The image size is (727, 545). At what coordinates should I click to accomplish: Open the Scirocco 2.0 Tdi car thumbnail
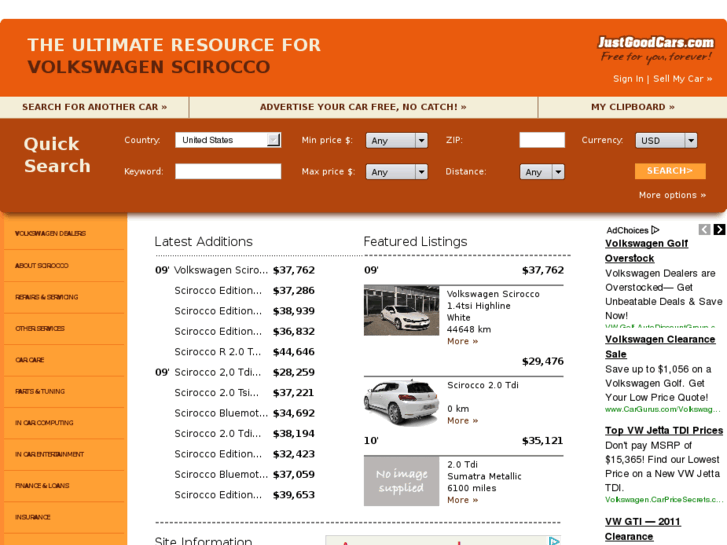click(402, 402)
